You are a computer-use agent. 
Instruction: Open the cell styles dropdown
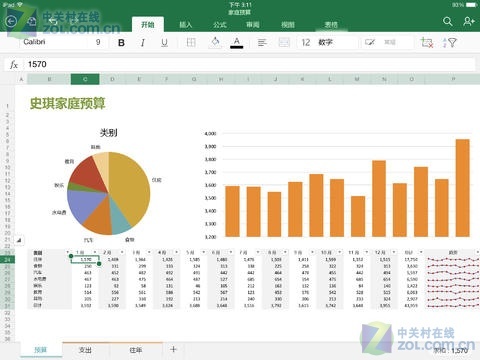[386, 42]
